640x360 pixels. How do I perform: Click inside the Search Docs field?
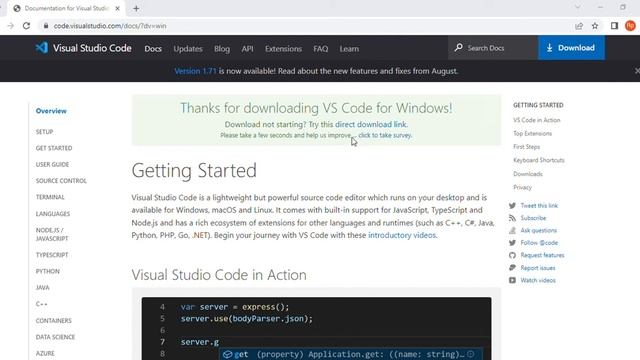493,48
